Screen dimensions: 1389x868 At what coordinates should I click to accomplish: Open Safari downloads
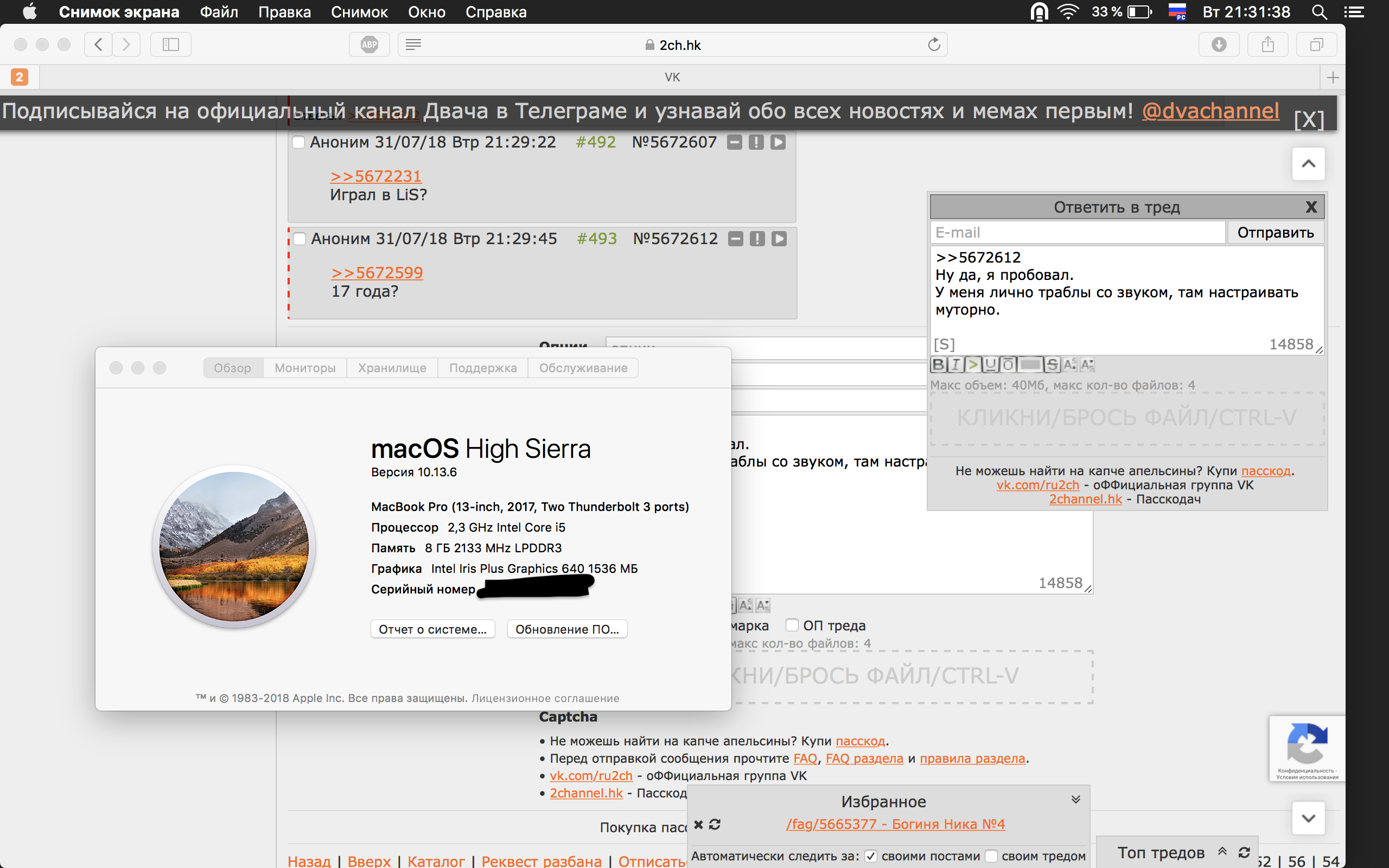click(1219, 44)
